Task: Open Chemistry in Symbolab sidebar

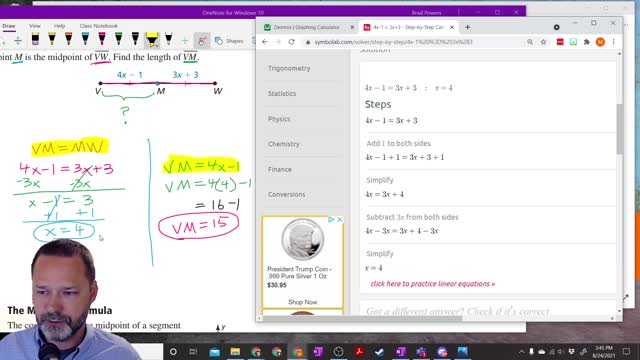Action: (x=284, y=144)
